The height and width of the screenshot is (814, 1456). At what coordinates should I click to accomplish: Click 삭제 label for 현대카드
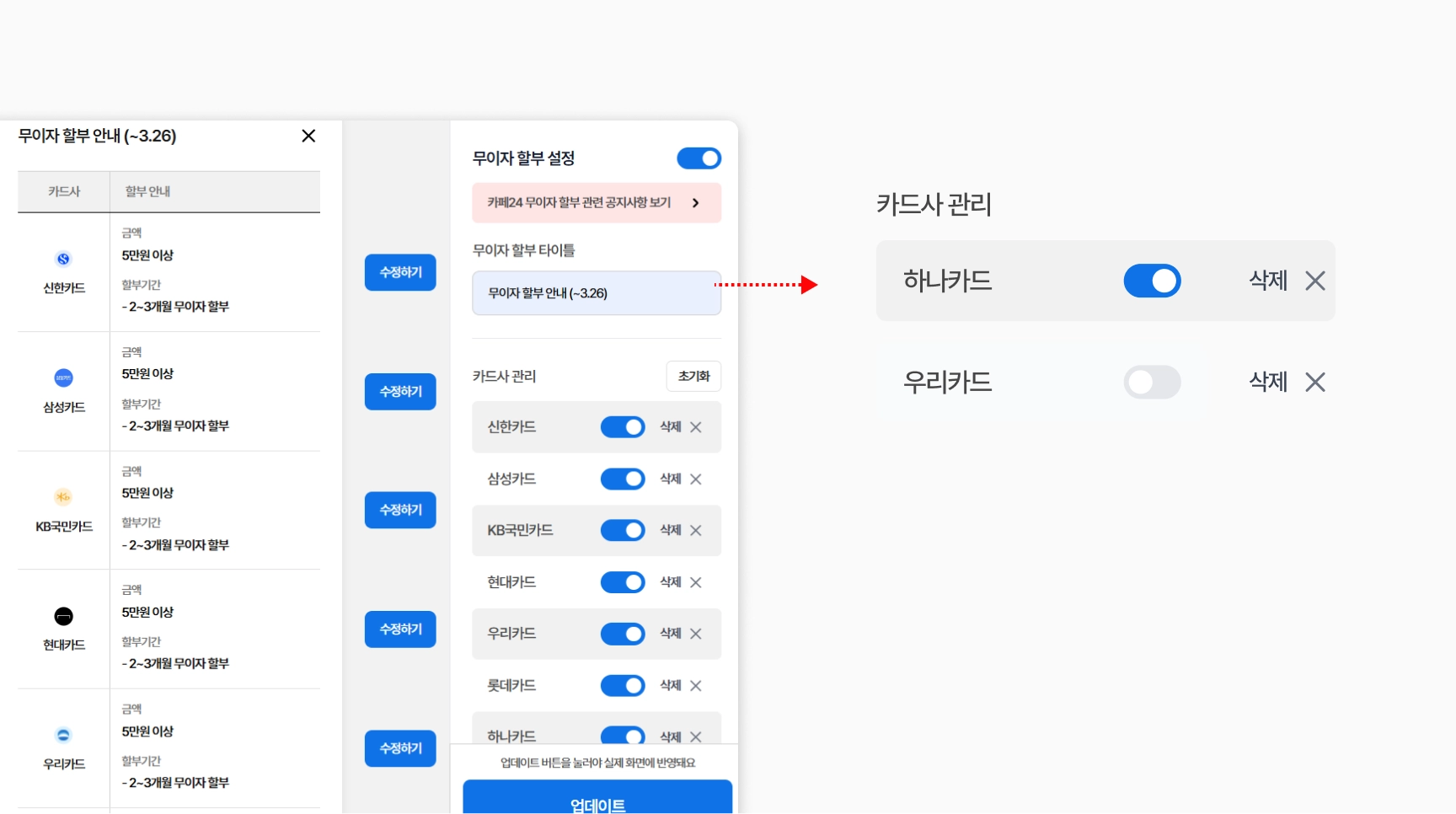(671, 582)
